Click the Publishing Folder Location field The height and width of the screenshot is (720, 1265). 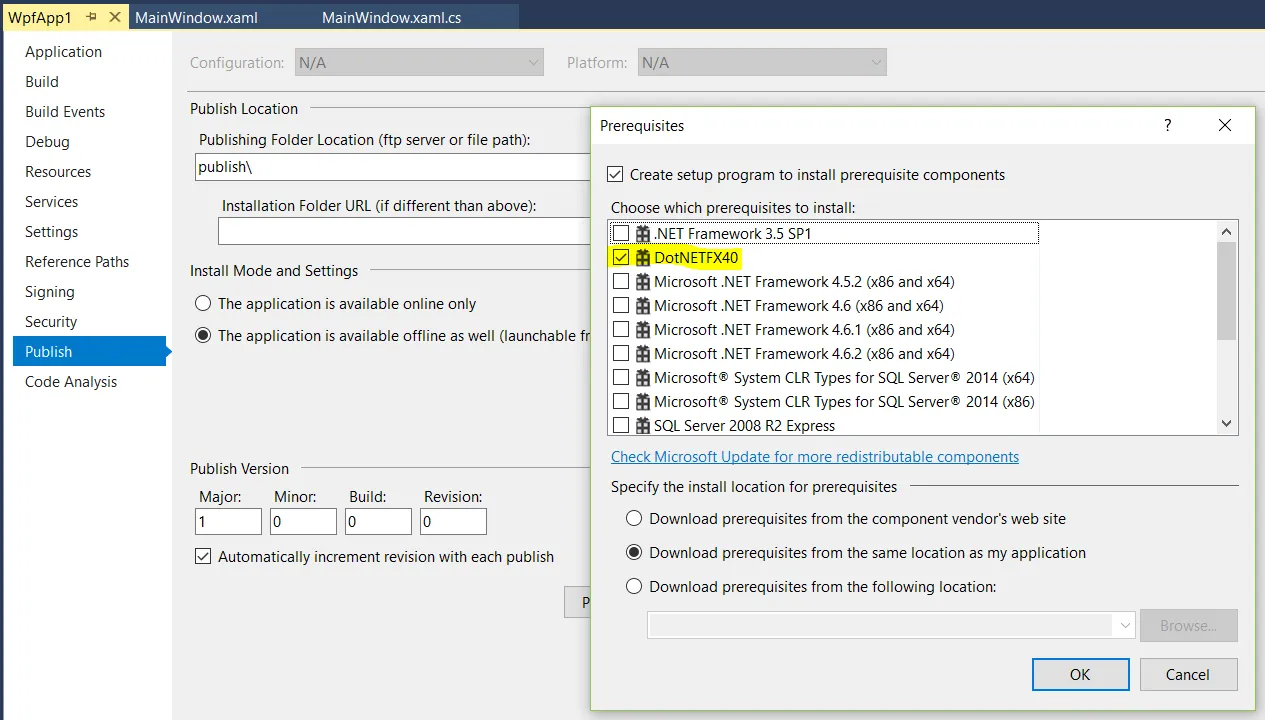click(393, 167)
